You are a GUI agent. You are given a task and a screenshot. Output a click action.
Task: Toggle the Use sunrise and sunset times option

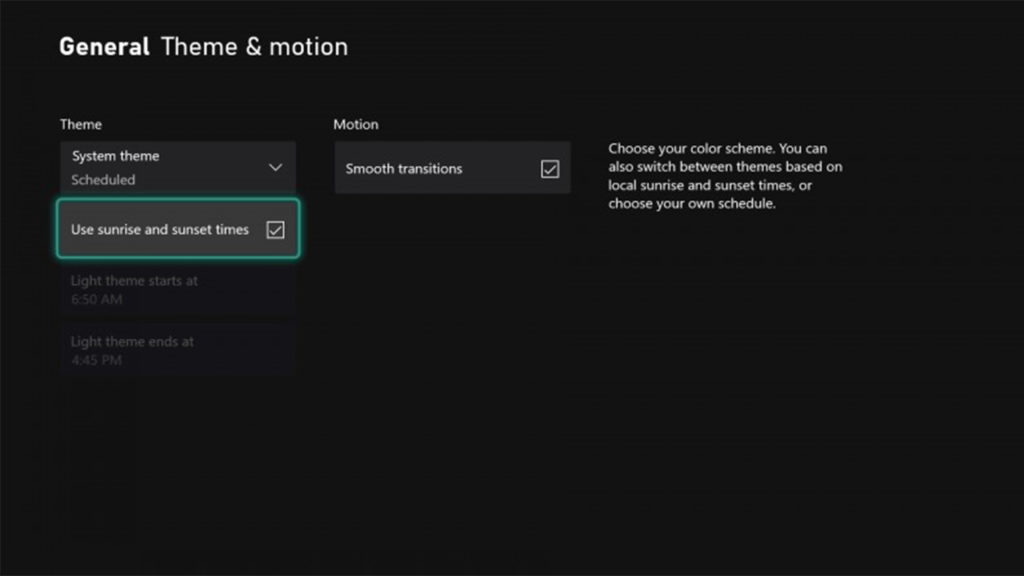coord(178,229)
